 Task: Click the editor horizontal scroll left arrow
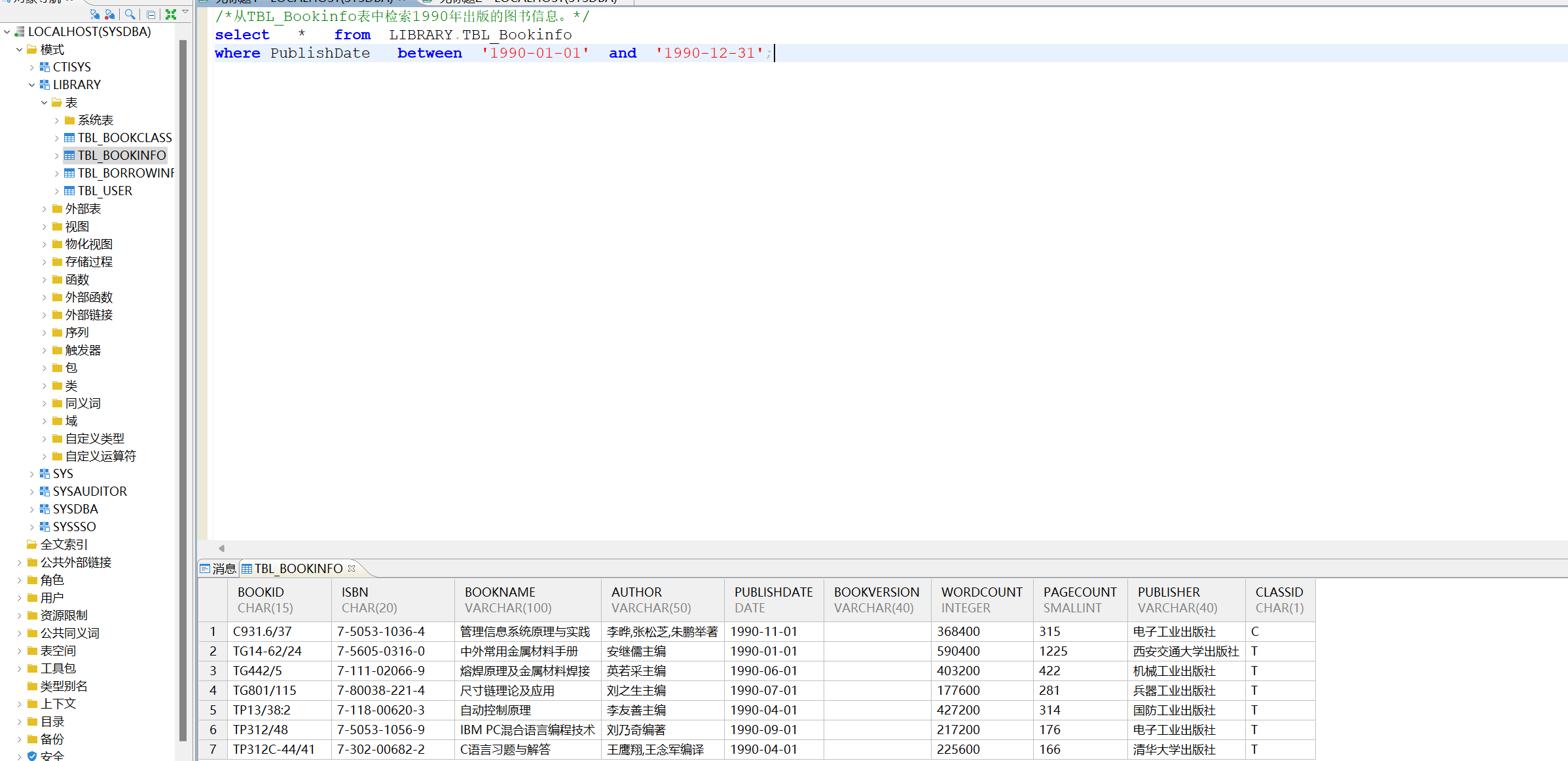(221, 548)
